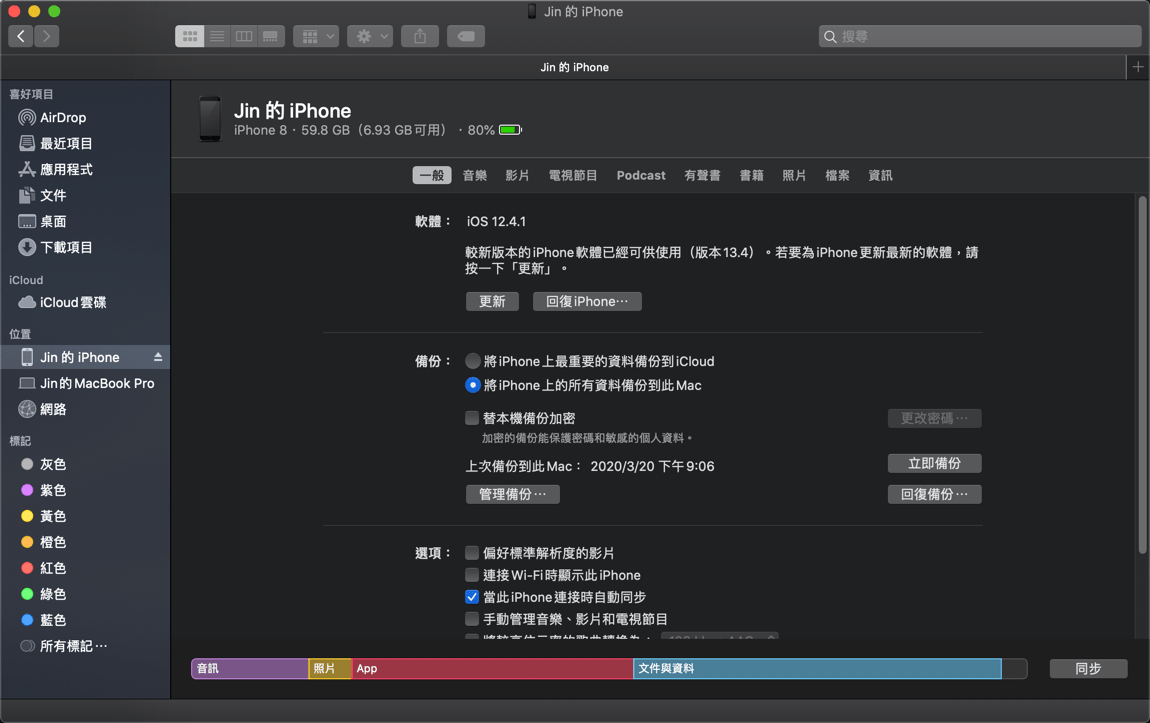Switch to the 一般 tab
Image resolution: width=1150 pixels, height=723 pixels.
(432, 175)
